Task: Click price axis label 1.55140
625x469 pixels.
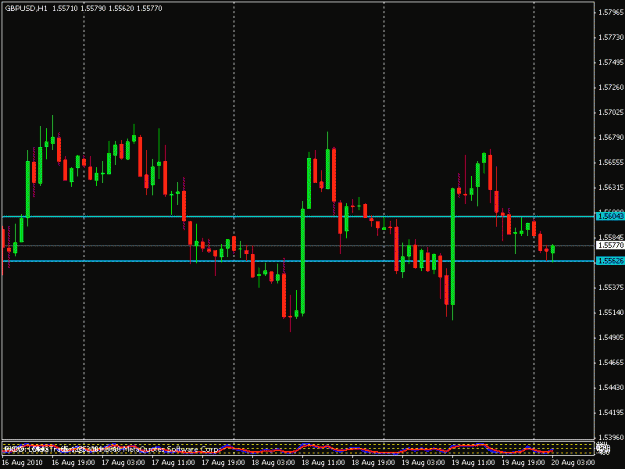Action: (x=611, y=312)
